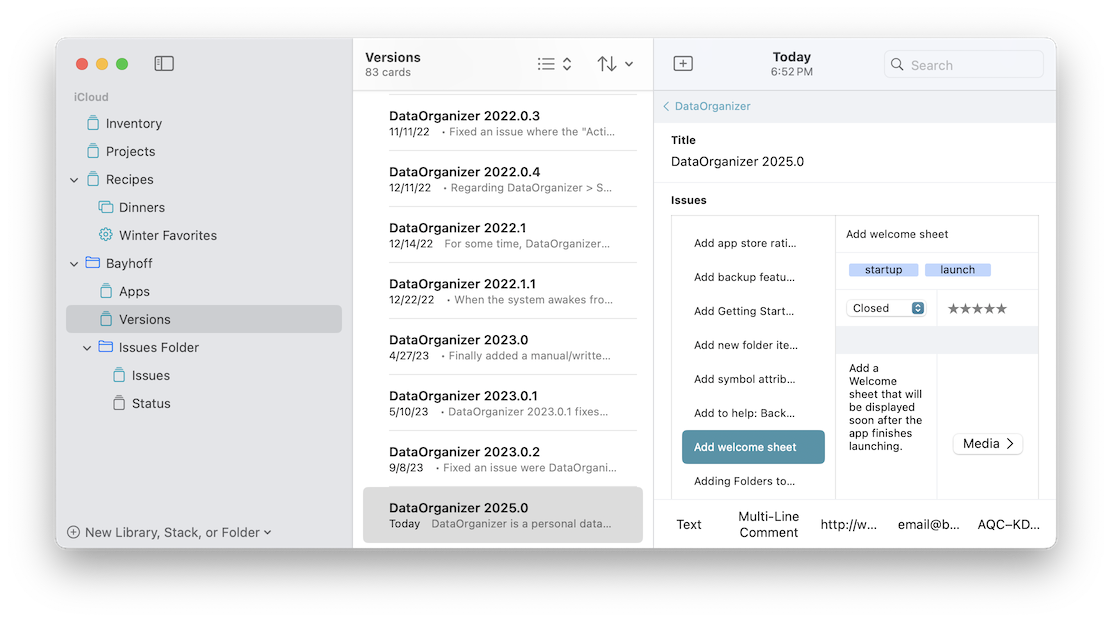The image size is (1112, 622).
Task: Click the Issues stack icon
Action: coord(119,375)
